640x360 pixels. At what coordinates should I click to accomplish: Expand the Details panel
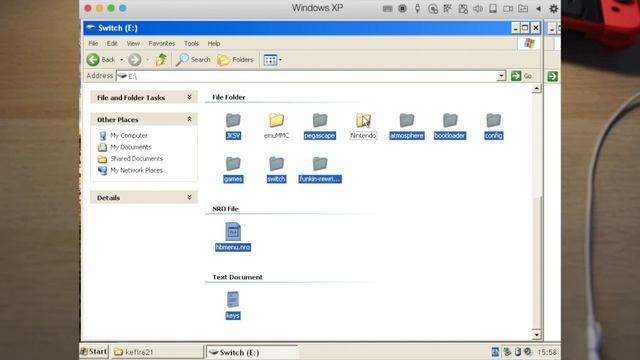(189, 198)
